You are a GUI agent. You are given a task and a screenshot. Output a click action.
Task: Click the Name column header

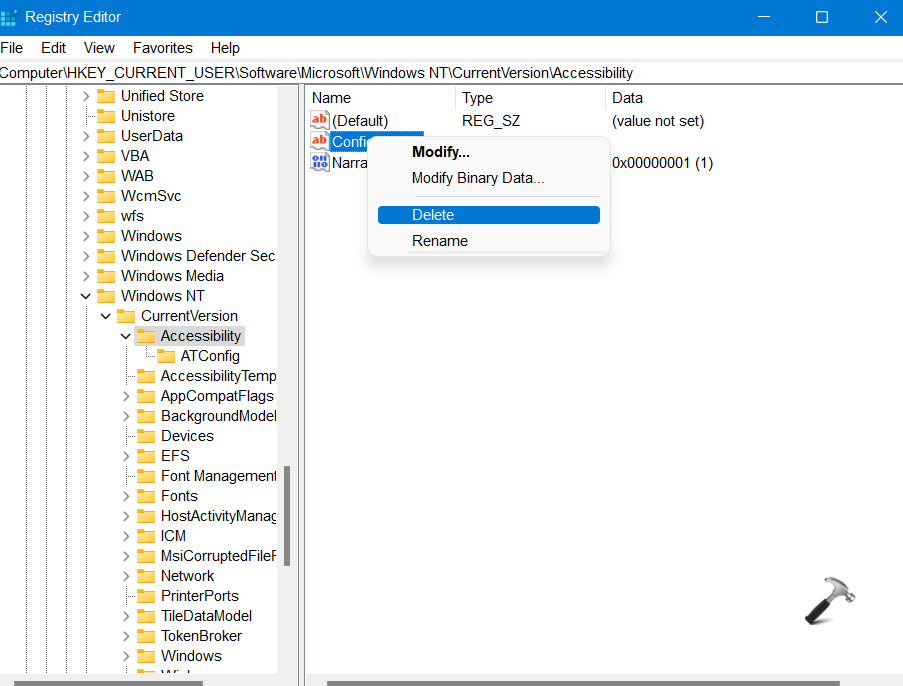pyautogui.click(x=381, y=98)
